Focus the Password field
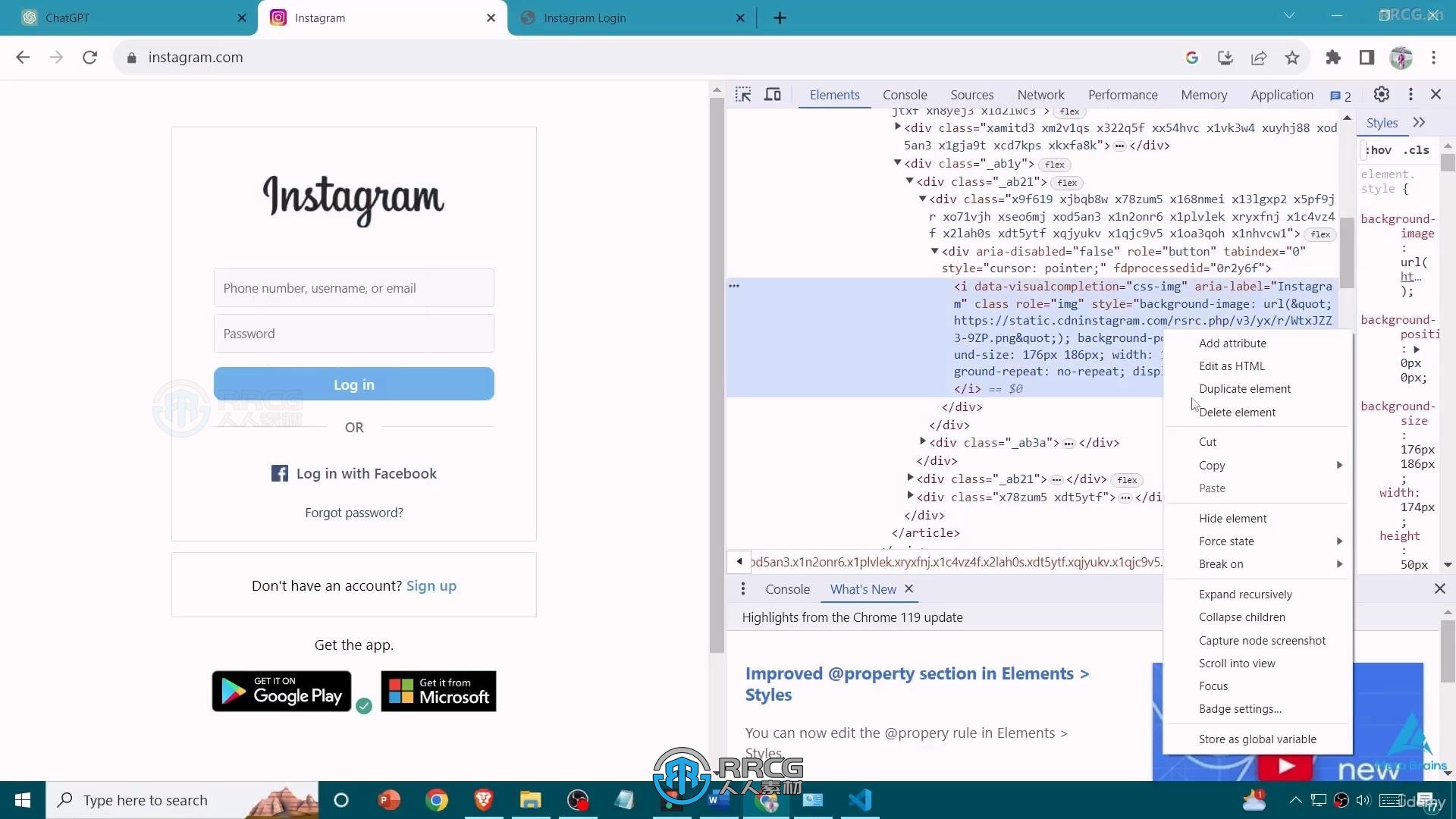1456x819 pixels. click(354, 334)
